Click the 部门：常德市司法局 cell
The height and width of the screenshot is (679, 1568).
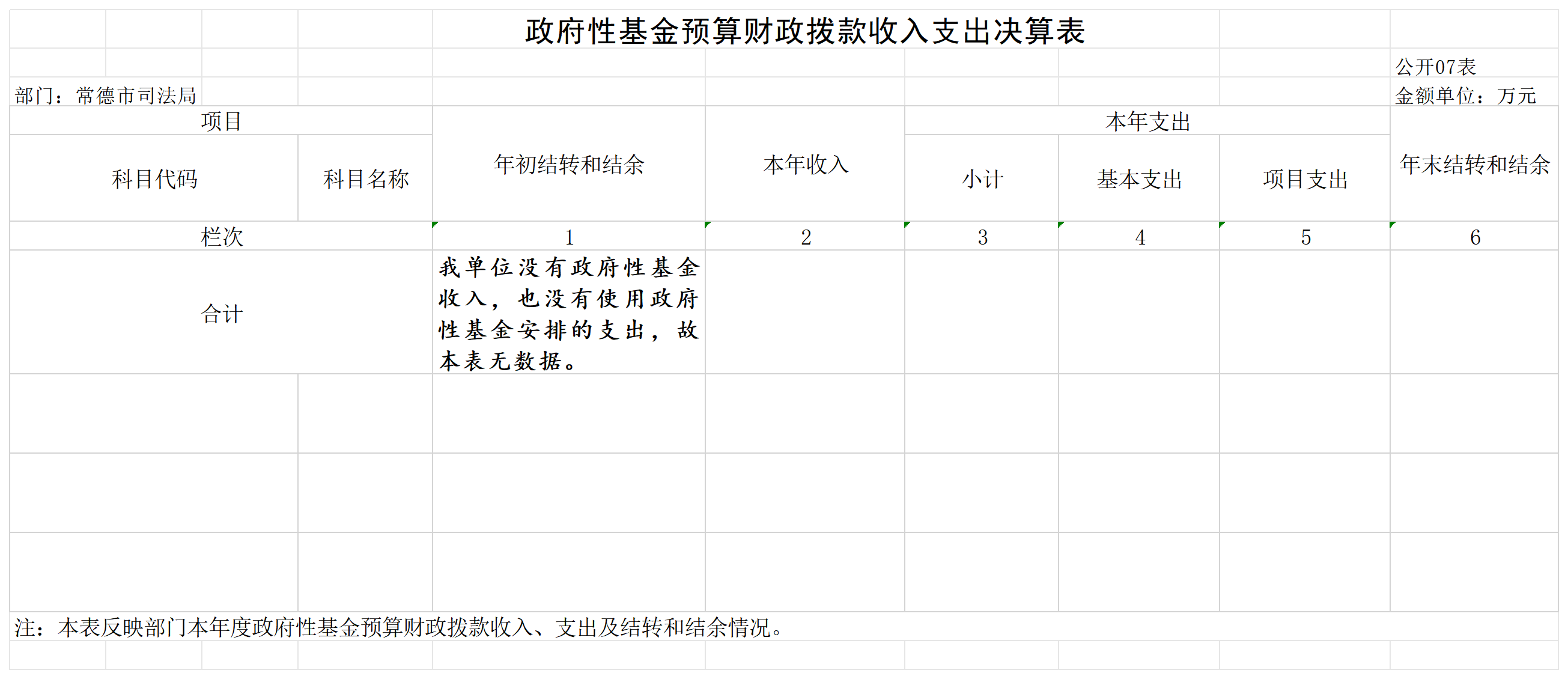click(x=105, y=95)
